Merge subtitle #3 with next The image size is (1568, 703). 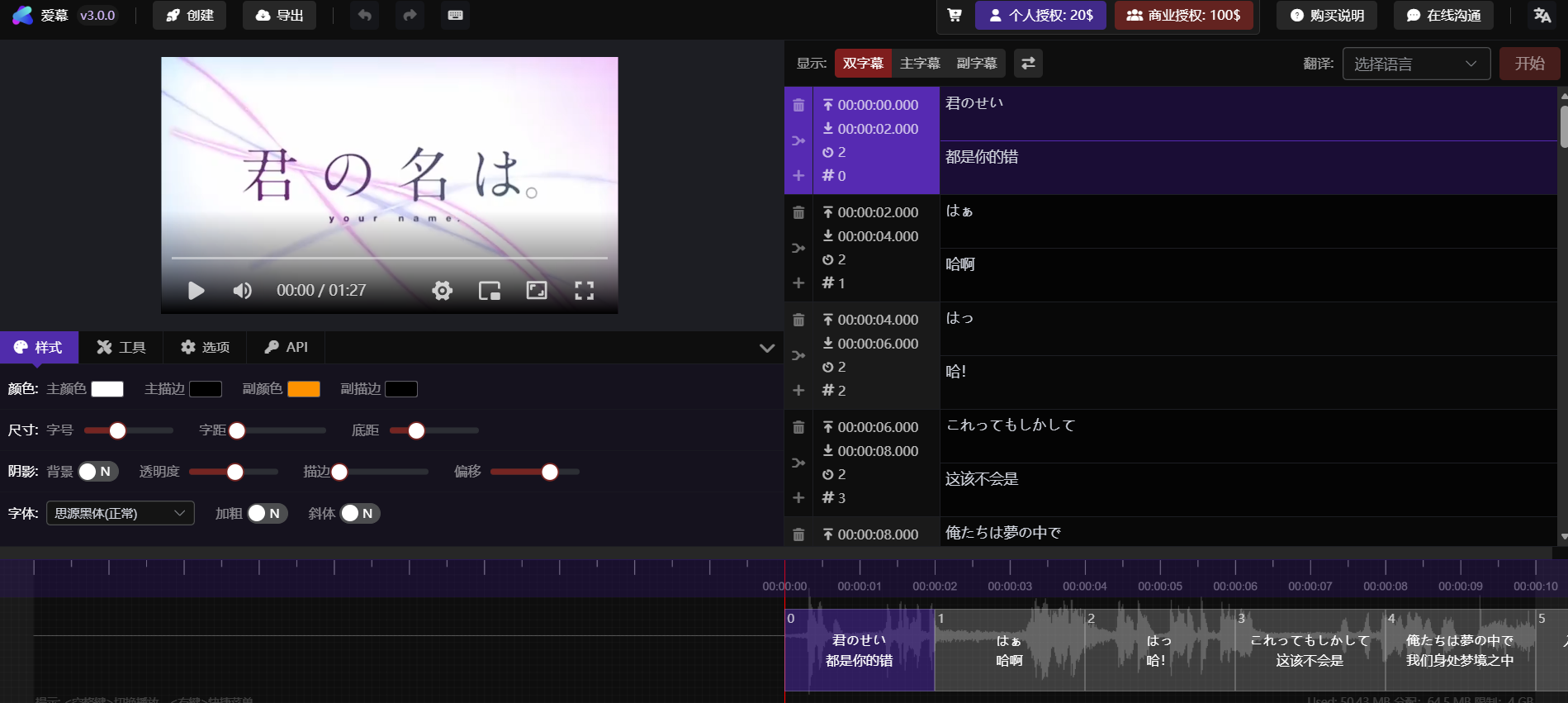click(x=798, y=463)
